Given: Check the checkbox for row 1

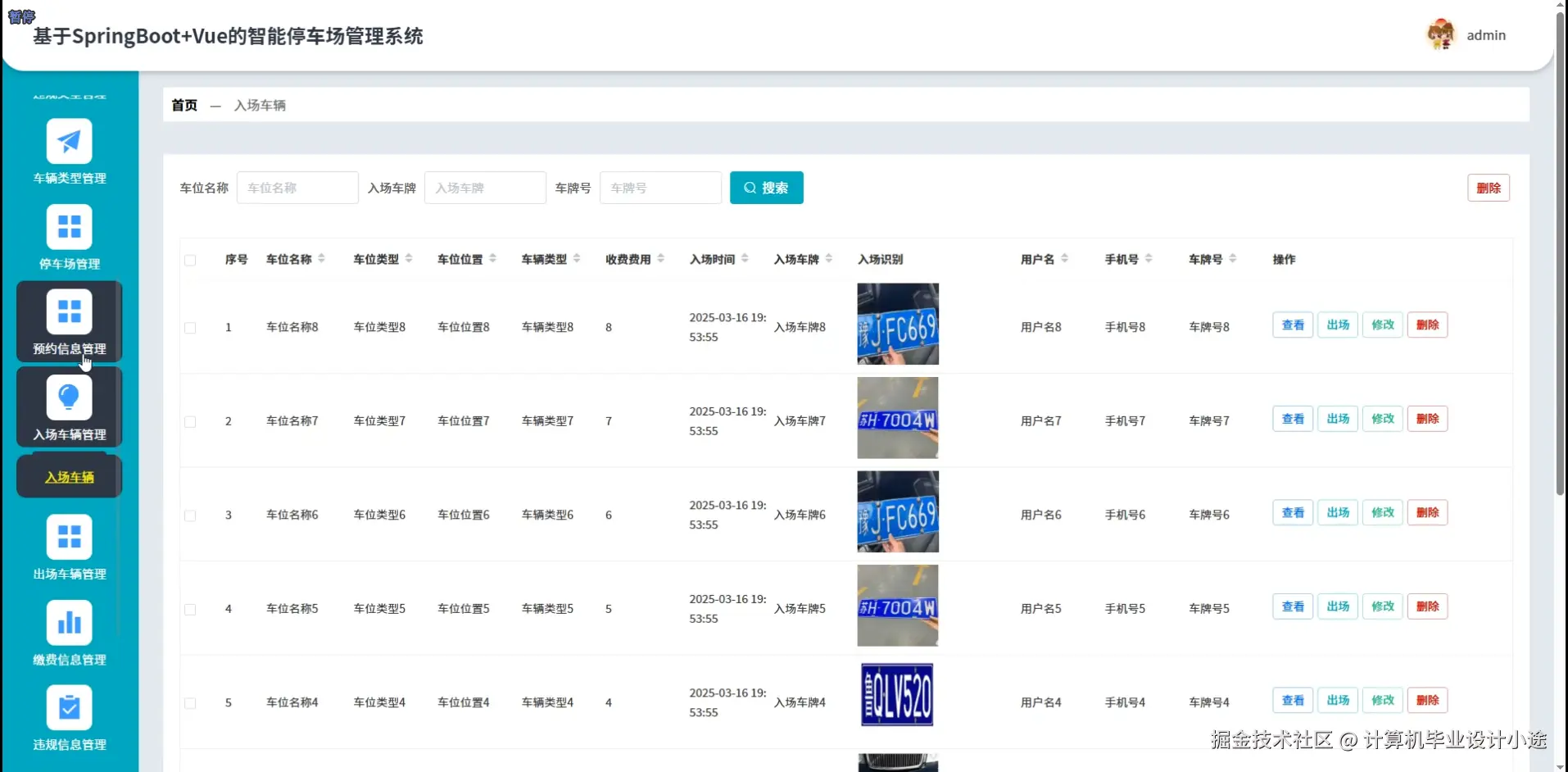Looking at the screenshot, I should click(x=189, y=327).
